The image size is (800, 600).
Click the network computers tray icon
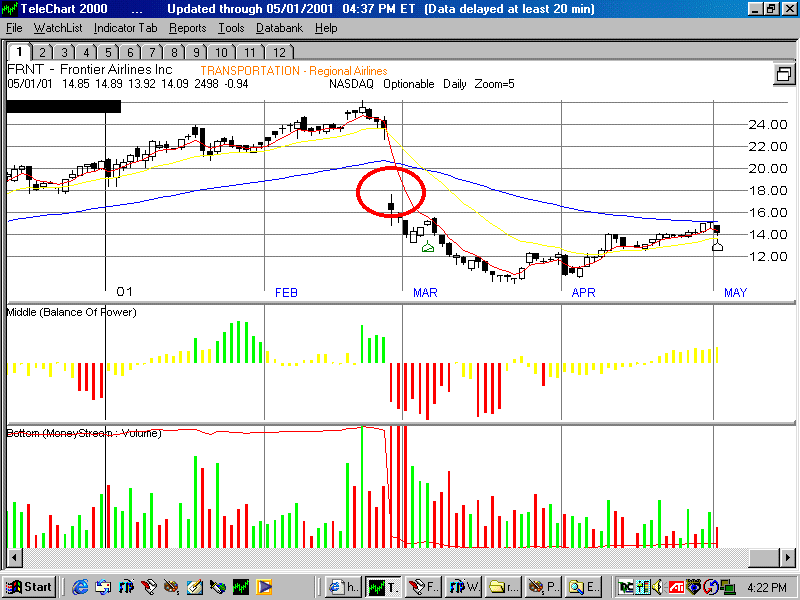tap(727, 587)
